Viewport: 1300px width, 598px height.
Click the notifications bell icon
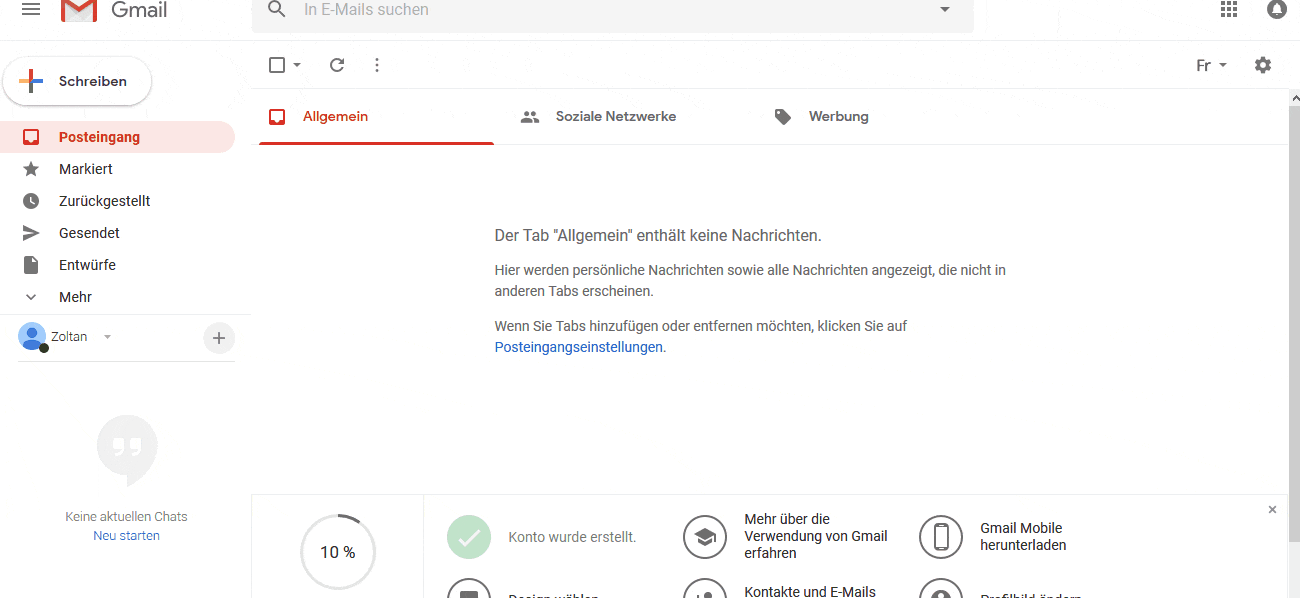1277,10
